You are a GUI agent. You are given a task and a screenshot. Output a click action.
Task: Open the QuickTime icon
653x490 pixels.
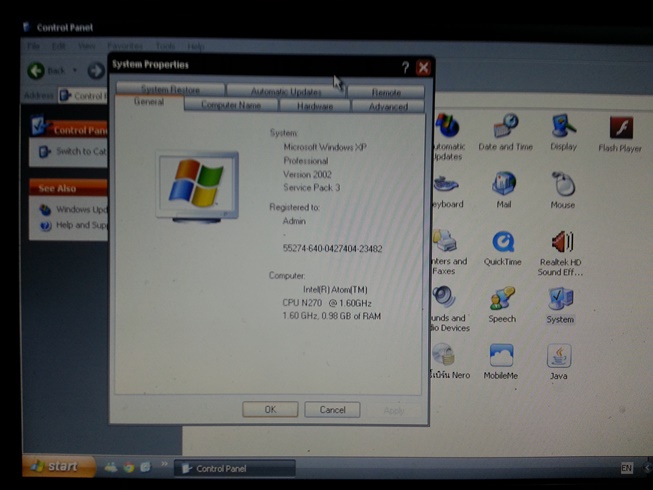point(503,243)
